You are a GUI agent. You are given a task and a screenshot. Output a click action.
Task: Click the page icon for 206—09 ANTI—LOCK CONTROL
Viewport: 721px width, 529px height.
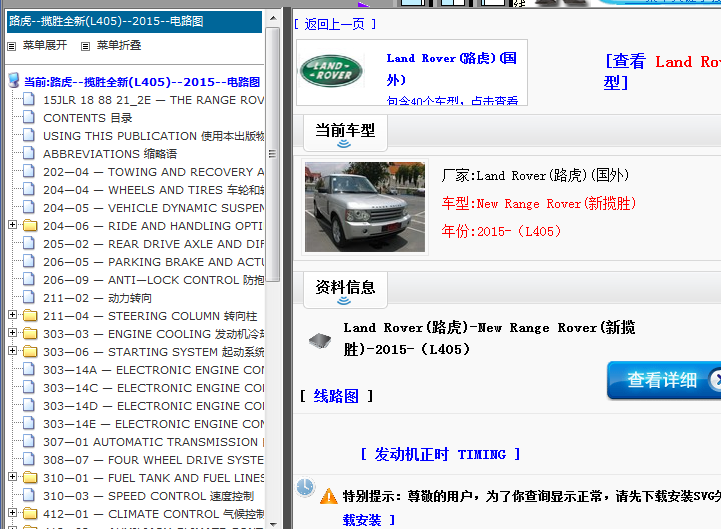click(29, 279)
